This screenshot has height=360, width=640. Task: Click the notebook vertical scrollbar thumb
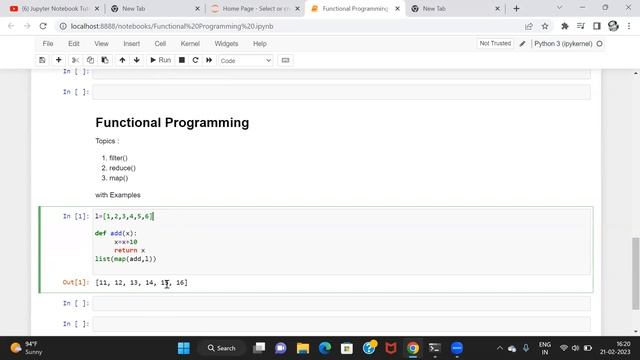[x=636, y=273]
